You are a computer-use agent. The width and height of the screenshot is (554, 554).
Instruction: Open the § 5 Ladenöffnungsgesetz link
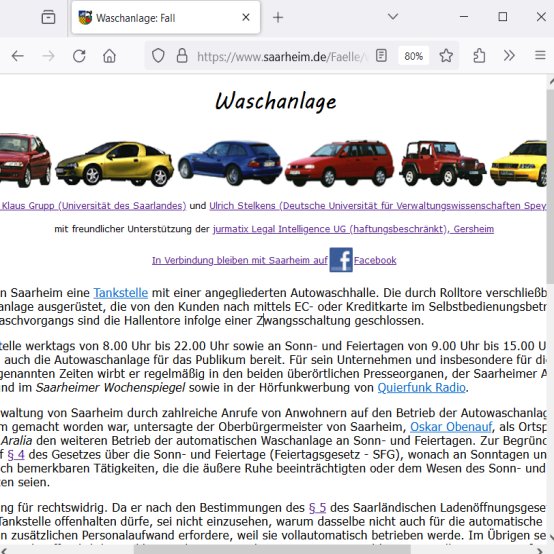pyautogui.click(x=317, y=508)
